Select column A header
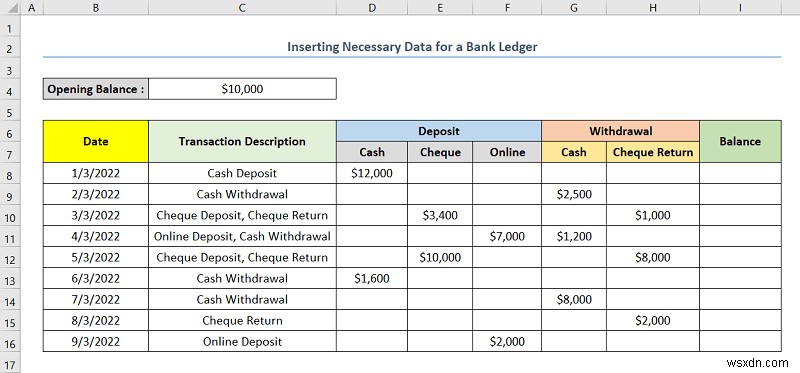800x373 pixels. [x=33, y=8]
